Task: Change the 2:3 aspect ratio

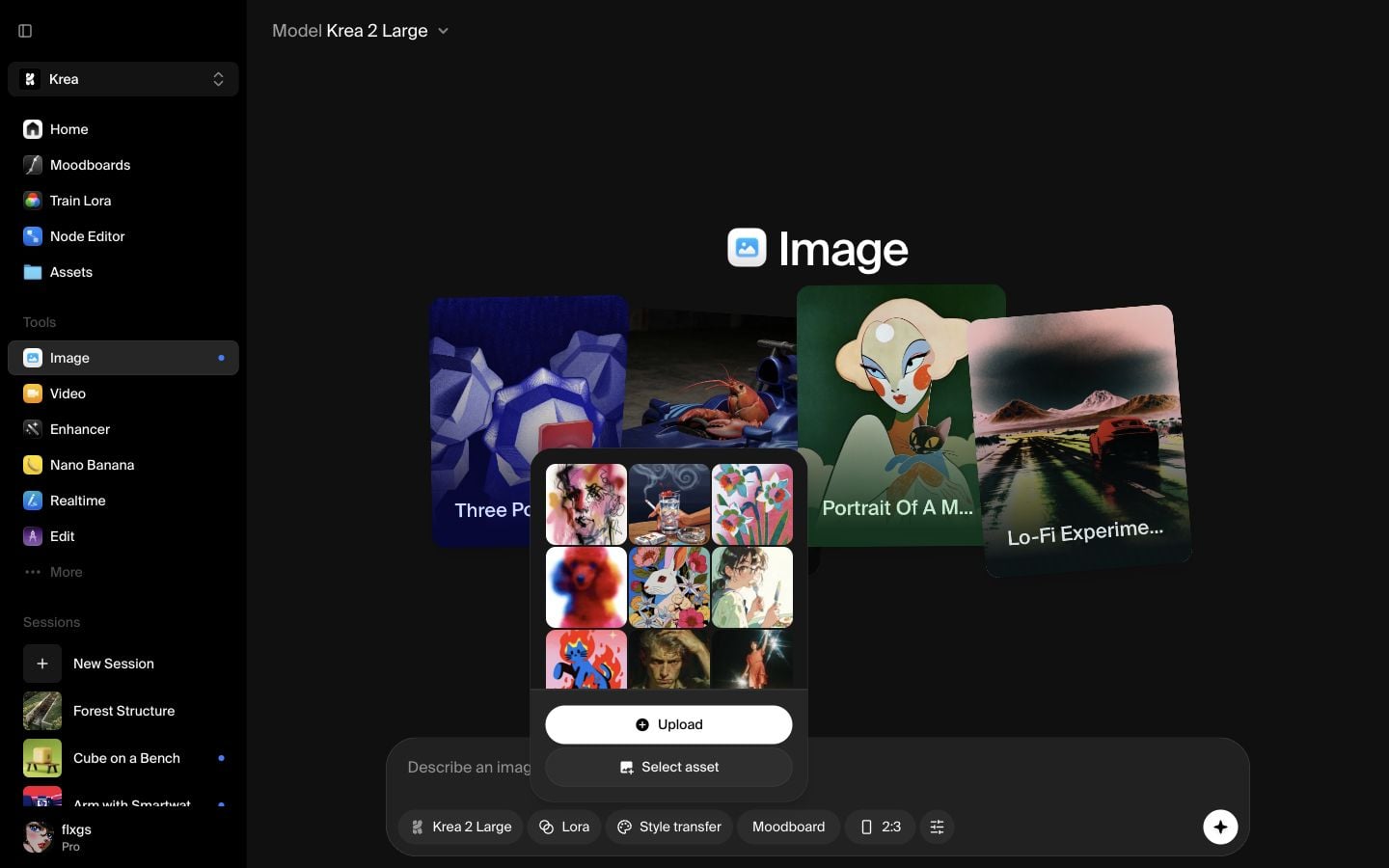Action: (x=880, y=827)
